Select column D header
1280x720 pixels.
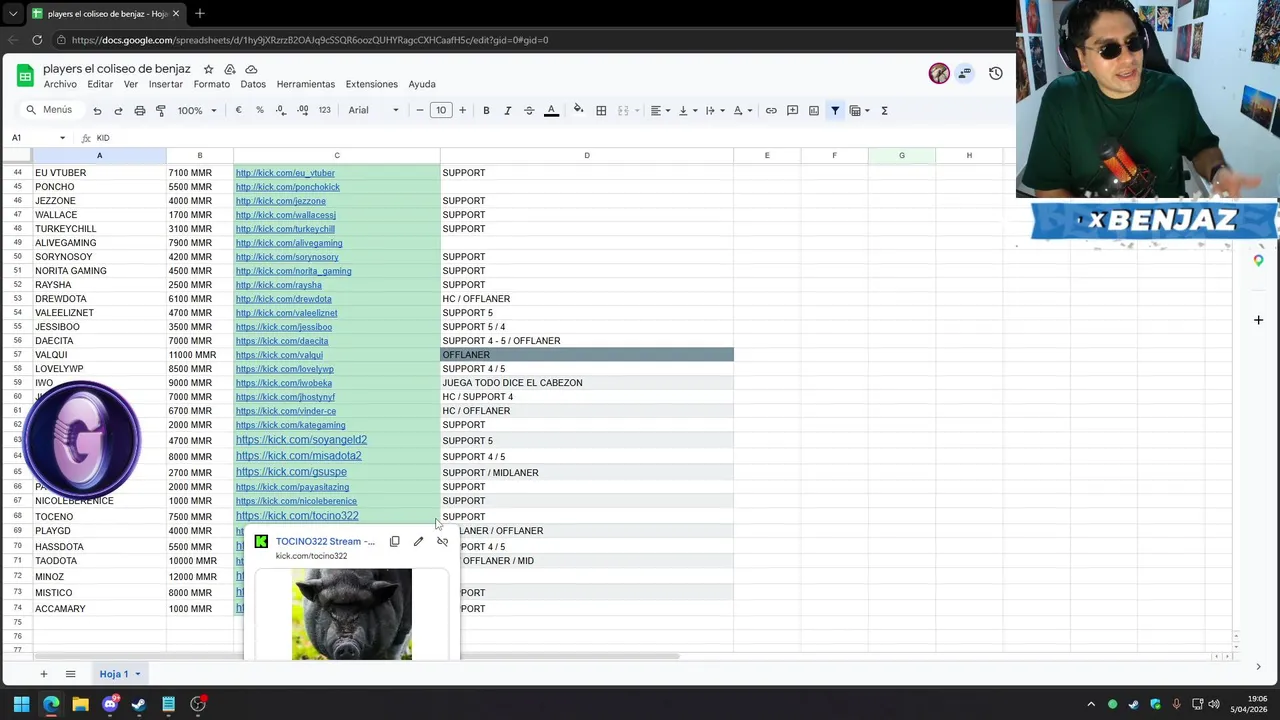pyautogui.click(x=587, y=156)
